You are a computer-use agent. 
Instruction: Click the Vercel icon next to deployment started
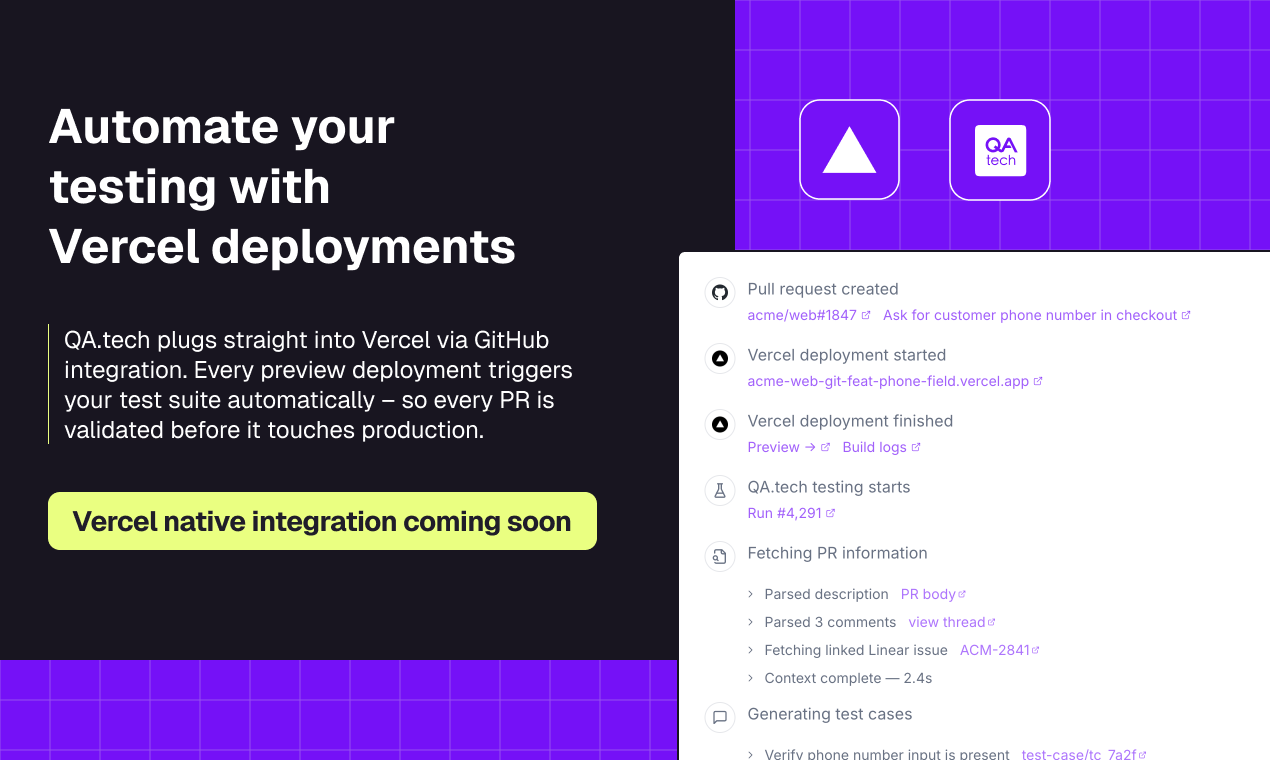coord(720,358)
